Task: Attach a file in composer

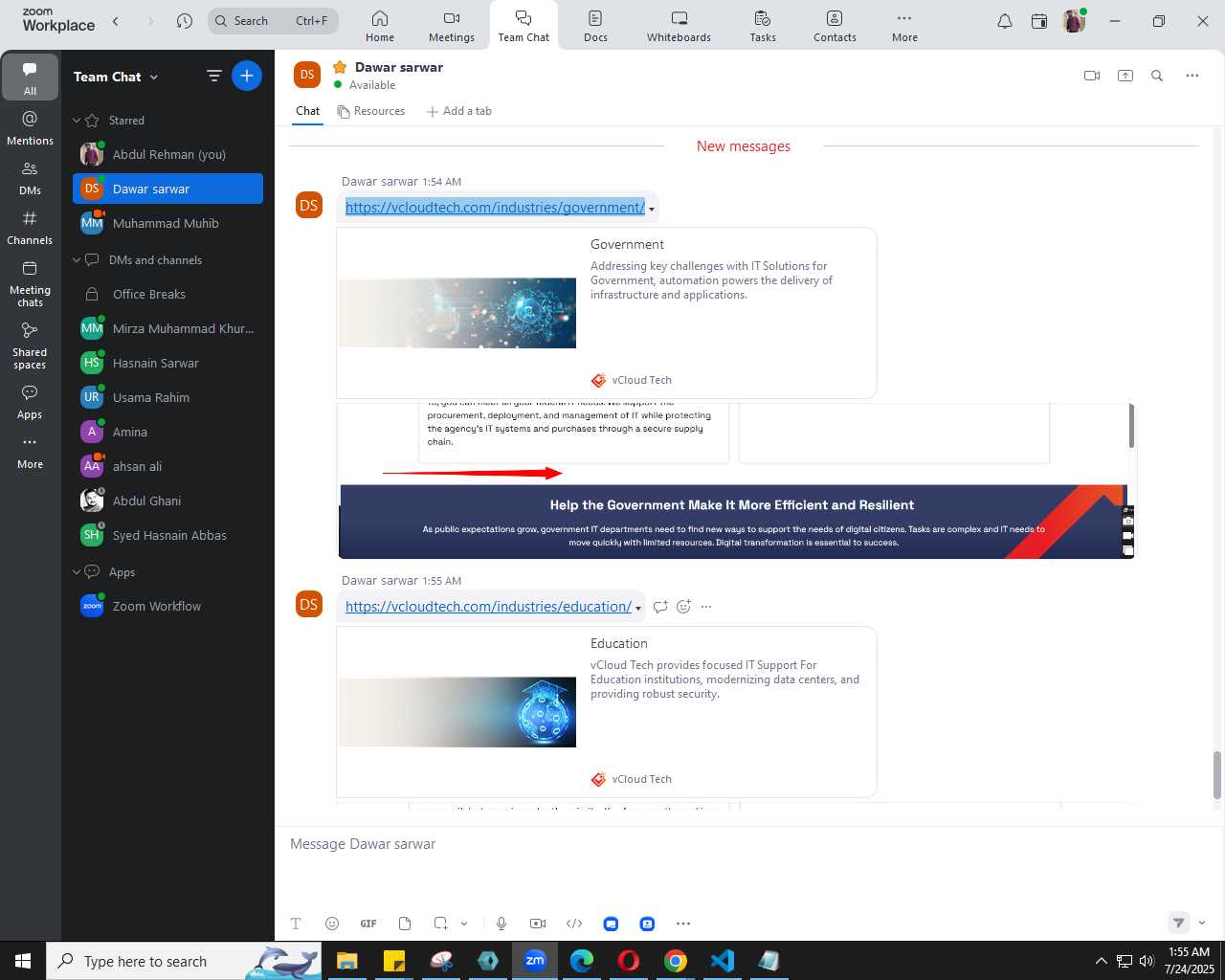Action: 405,924
